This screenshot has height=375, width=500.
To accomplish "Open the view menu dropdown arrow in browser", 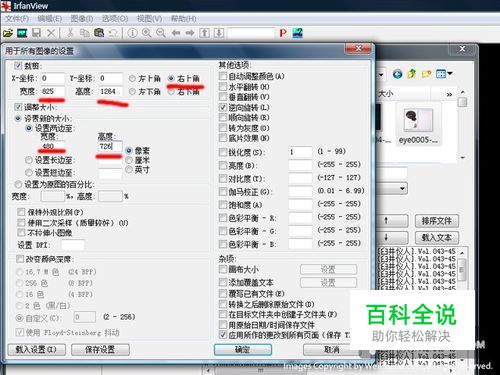I will 450,74.
